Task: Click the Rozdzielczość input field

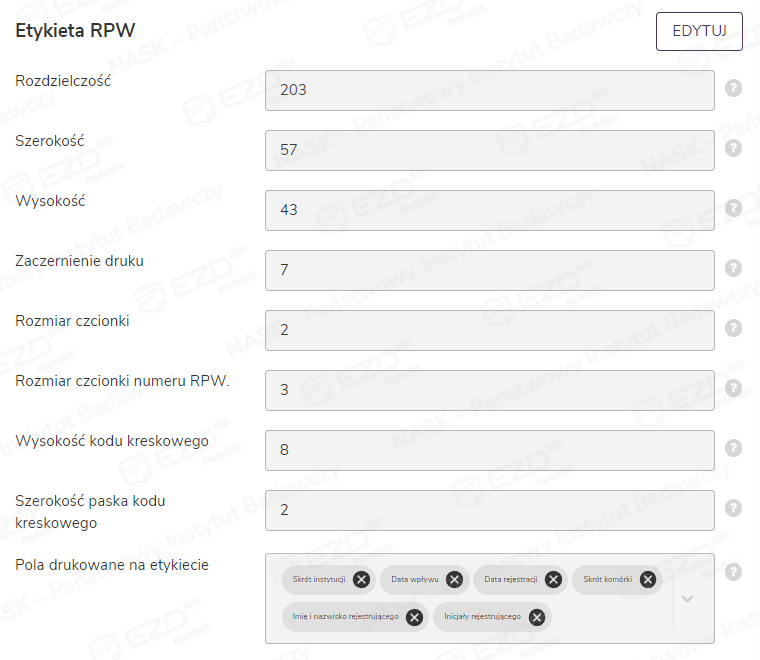Action: coord(490,90)
